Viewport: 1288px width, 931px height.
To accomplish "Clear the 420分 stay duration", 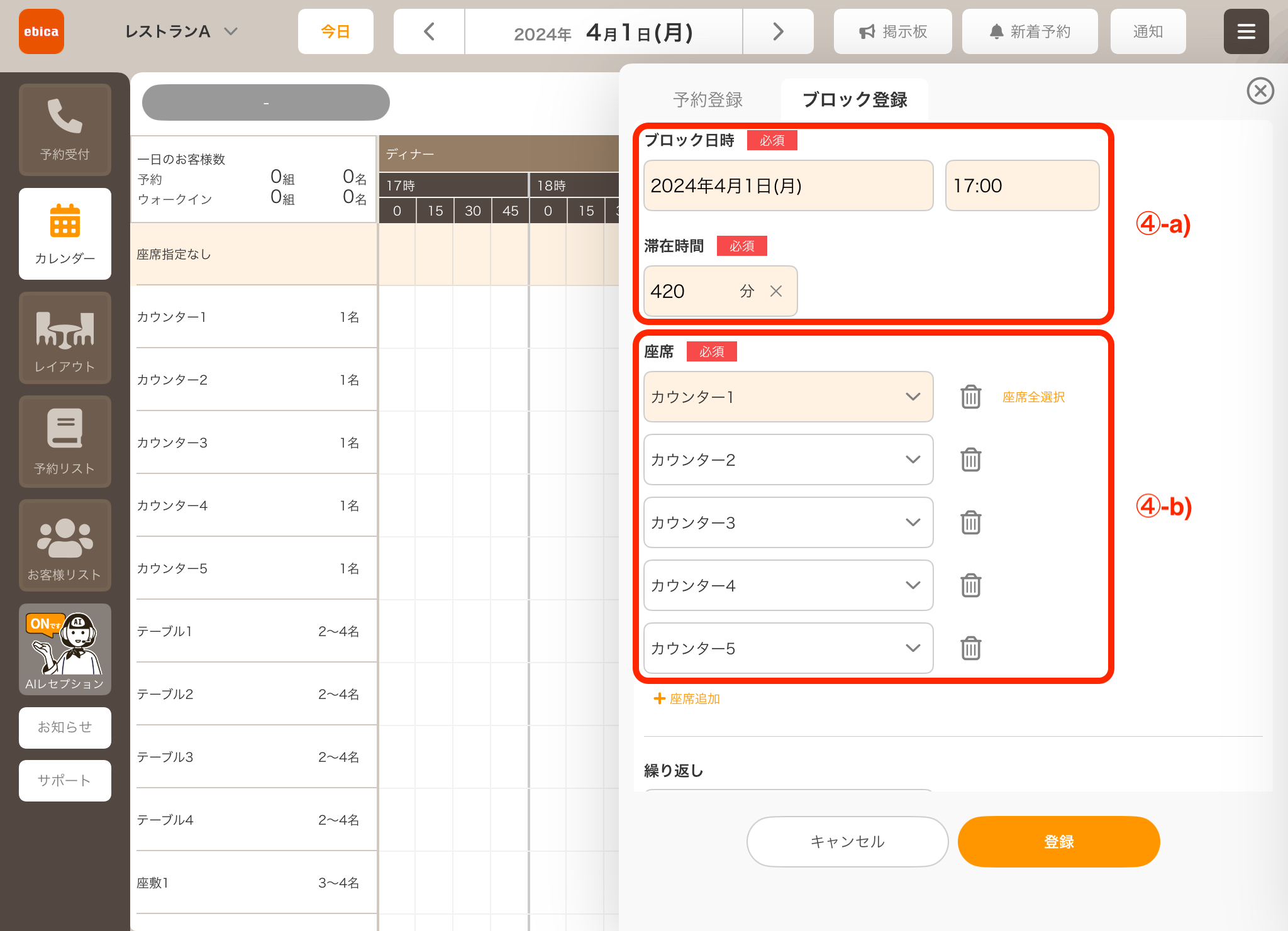I will tap(776, 291).
